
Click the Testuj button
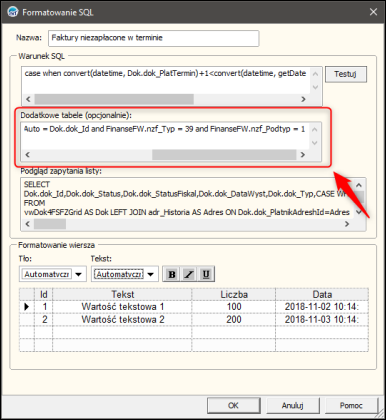tap(346, 74)
